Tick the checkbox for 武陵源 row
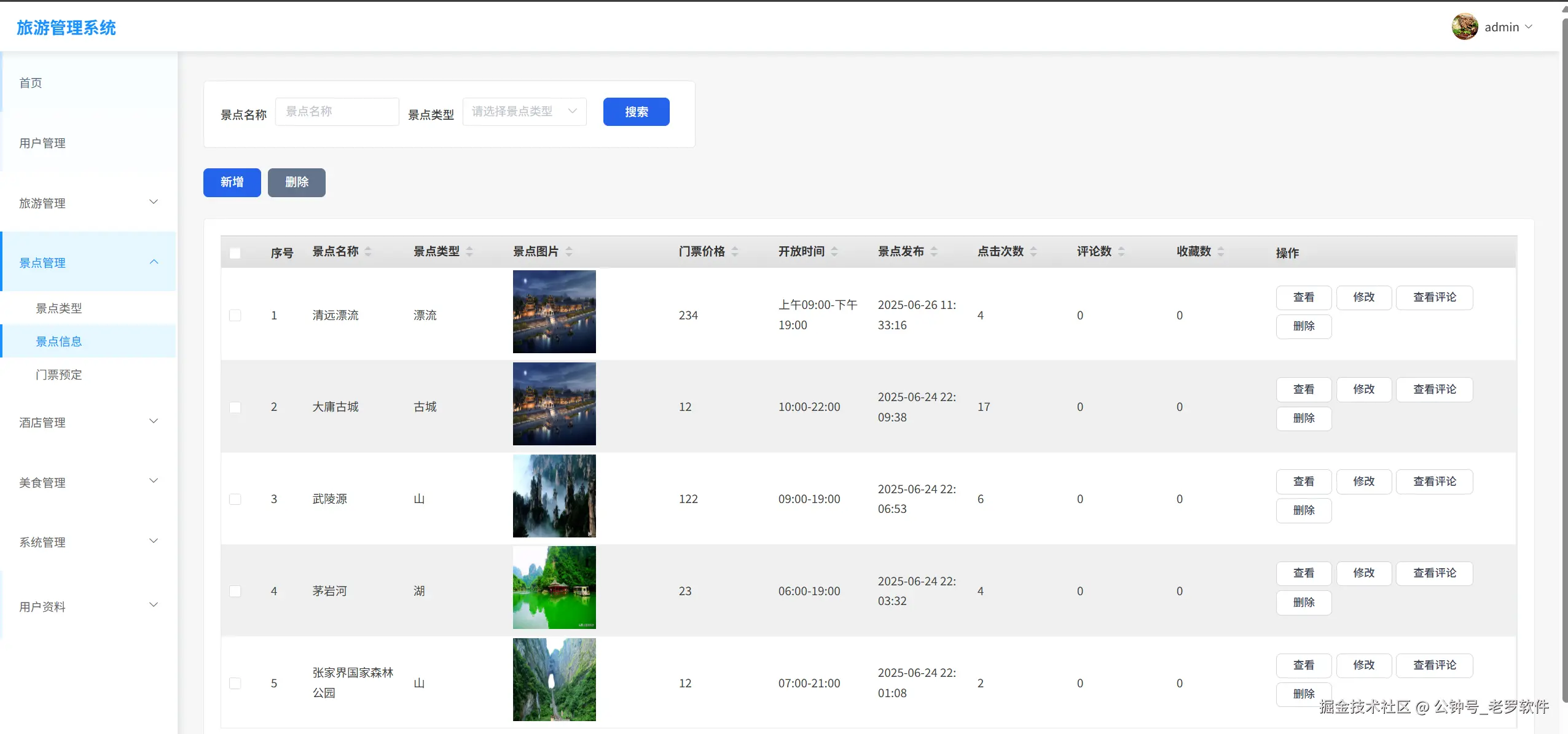Viewport: 1568px width, 734px height. 235,499
